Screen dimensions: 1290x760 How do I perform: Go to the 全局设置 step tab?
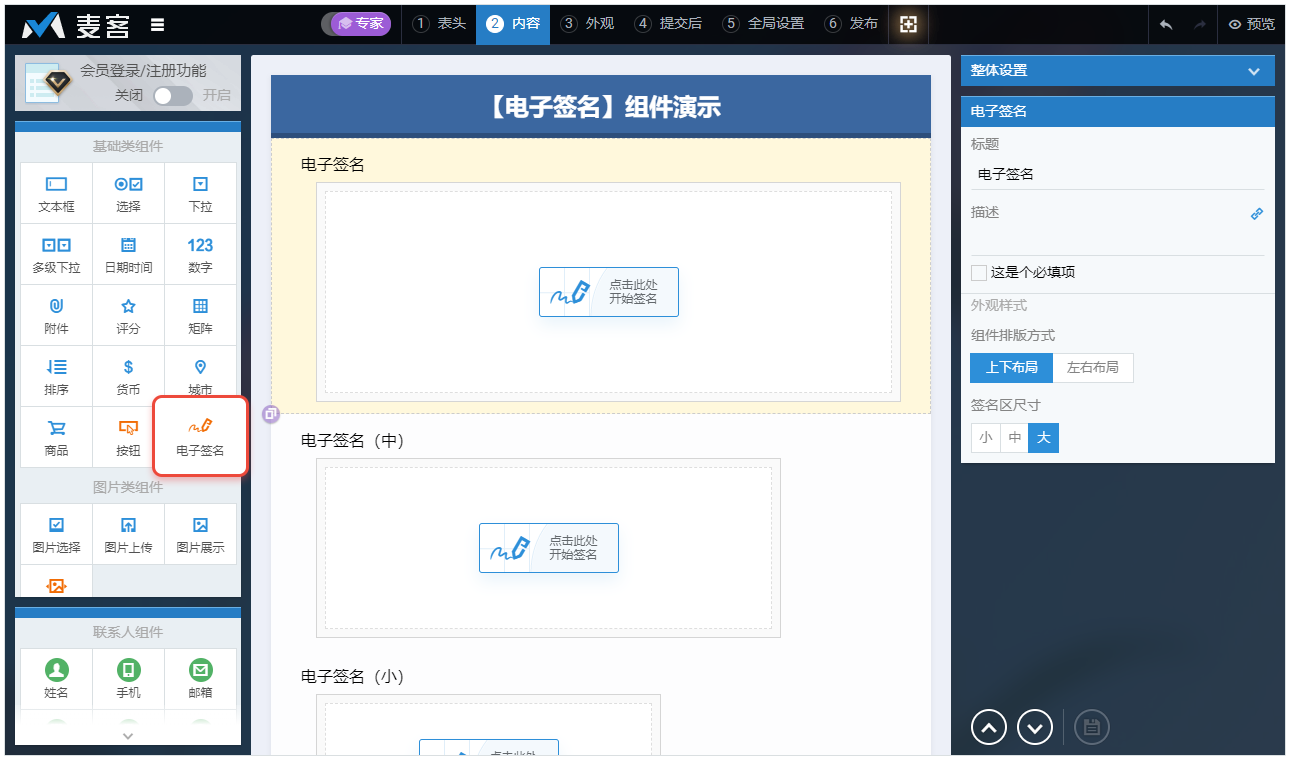click(x=764, y=24)
